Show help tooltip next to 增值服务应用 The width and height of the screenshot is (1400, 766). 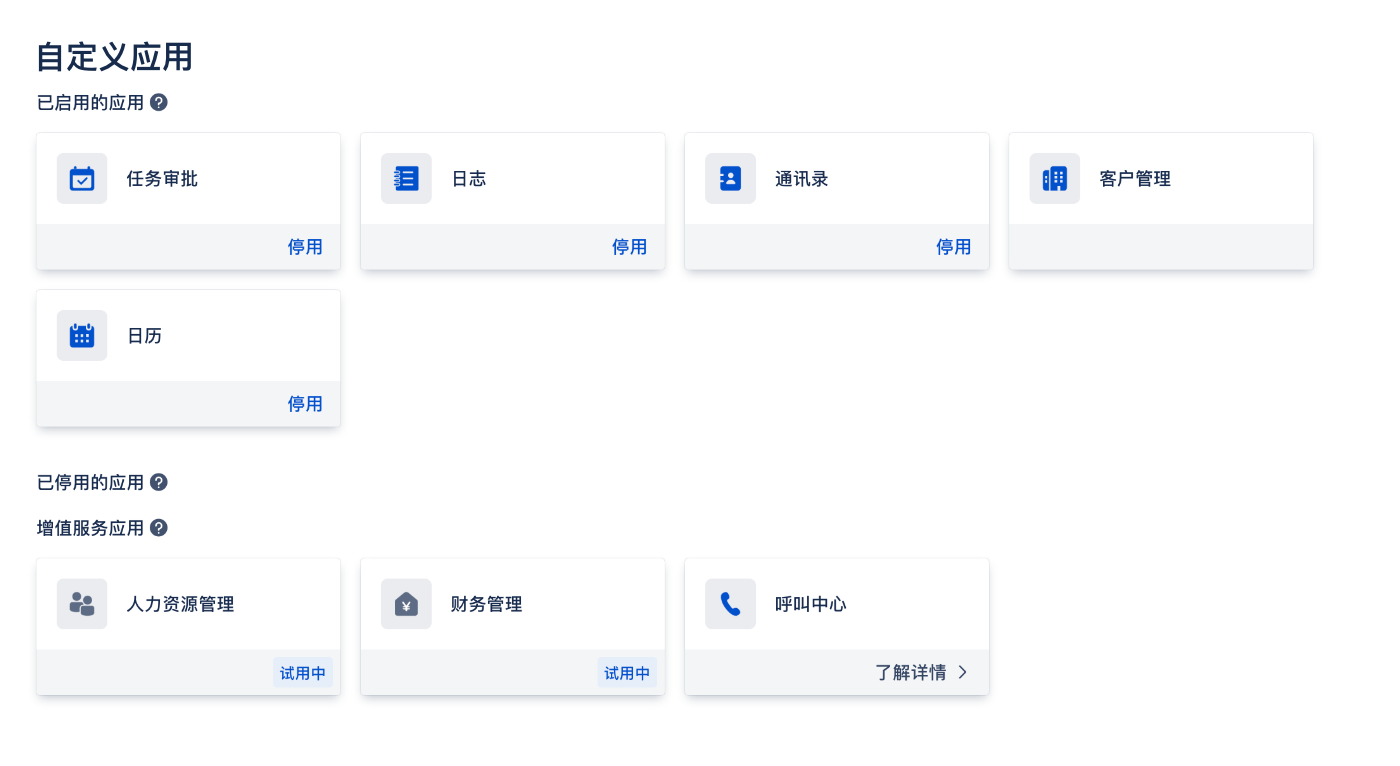[159, 528]
